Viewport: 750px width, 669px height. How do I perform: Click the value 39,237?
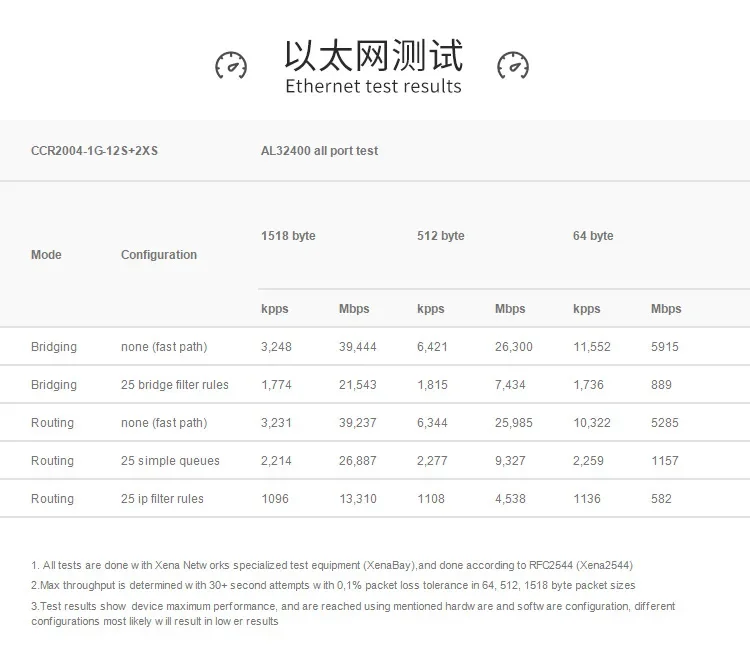(x=358, y=423)
